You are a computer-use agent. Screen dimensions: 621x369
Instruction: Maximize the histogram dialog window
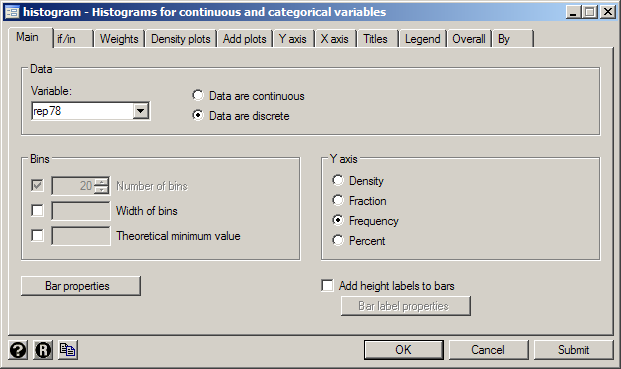pyautogui.click(x=589, y=12)
